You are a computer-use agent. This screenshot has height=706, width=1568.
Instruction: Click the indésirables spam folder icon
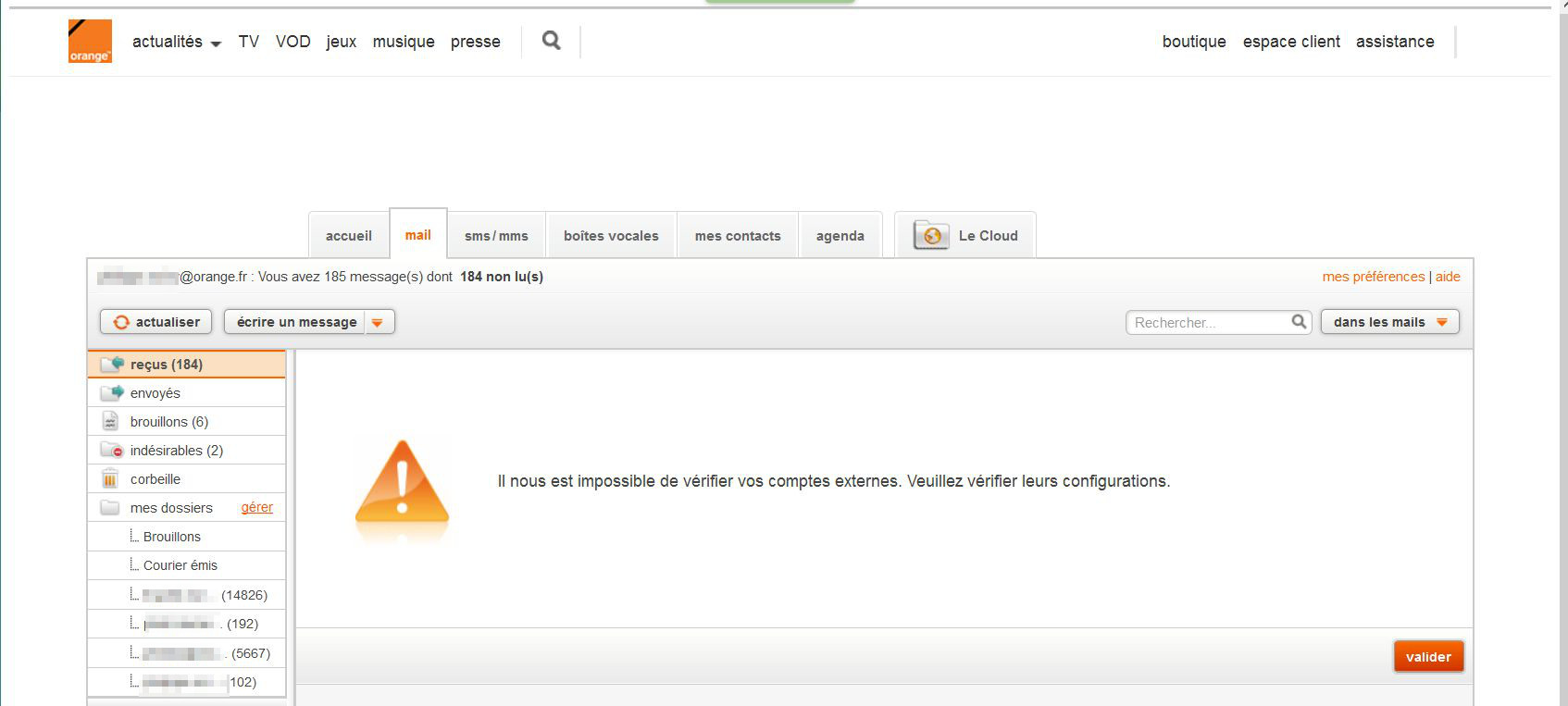[x=112, y=451]
